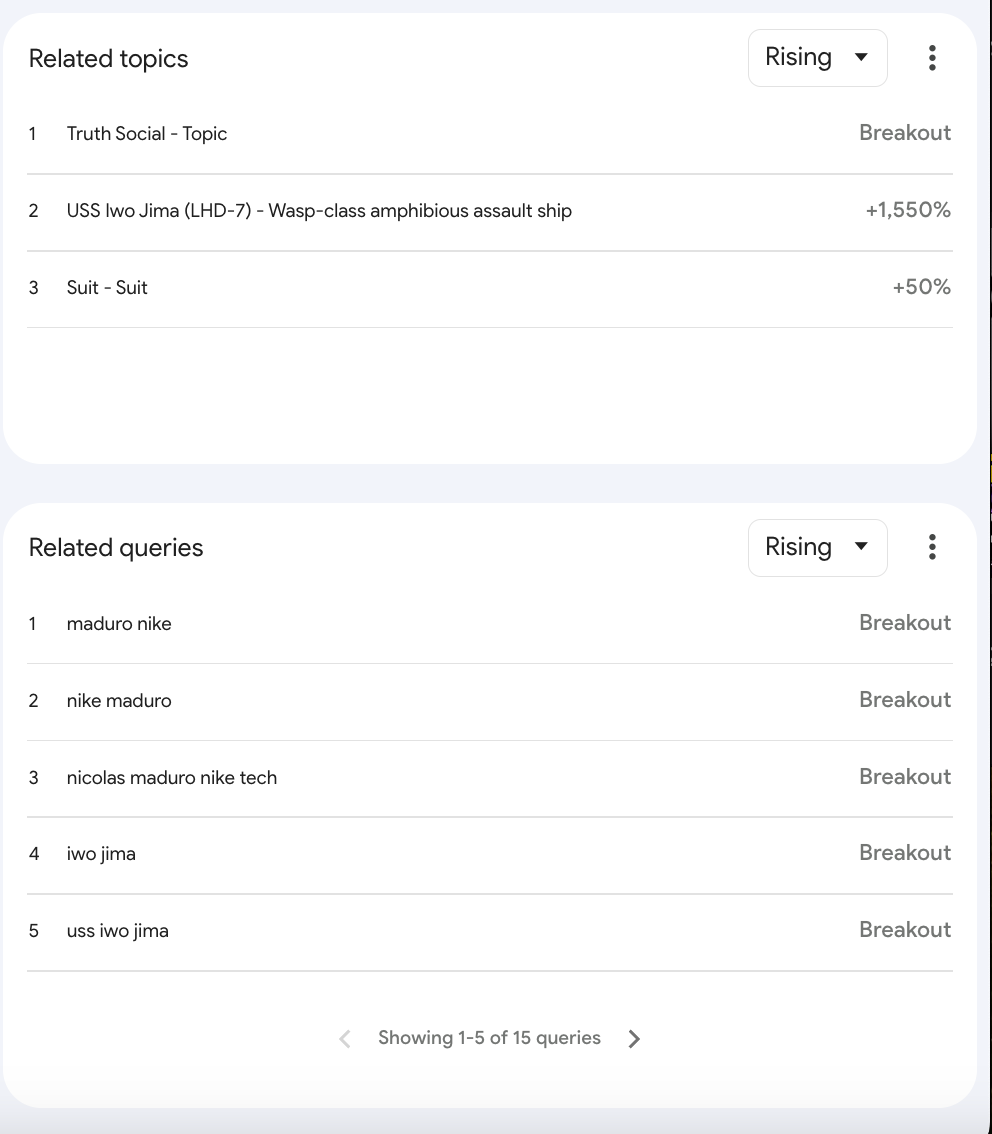Select 'nicolas maduro nike tech' query
992x1134 pixels.
tap(172, 778)
